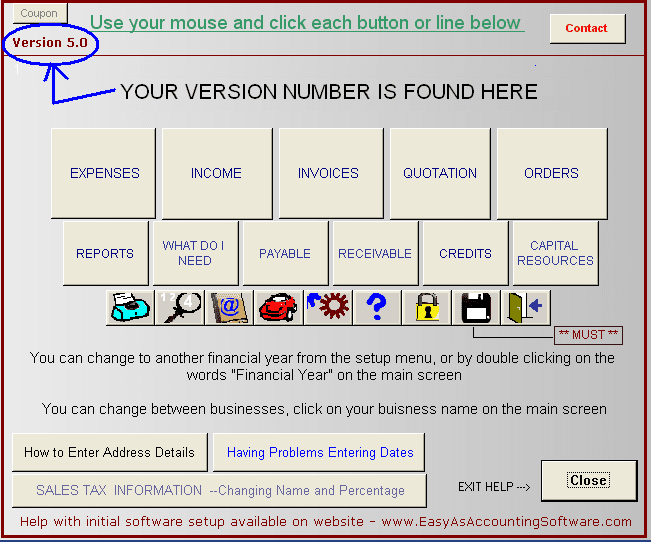The image size is (651, 542).
Task: Click the red car icon
Action: tap(279, 307)
